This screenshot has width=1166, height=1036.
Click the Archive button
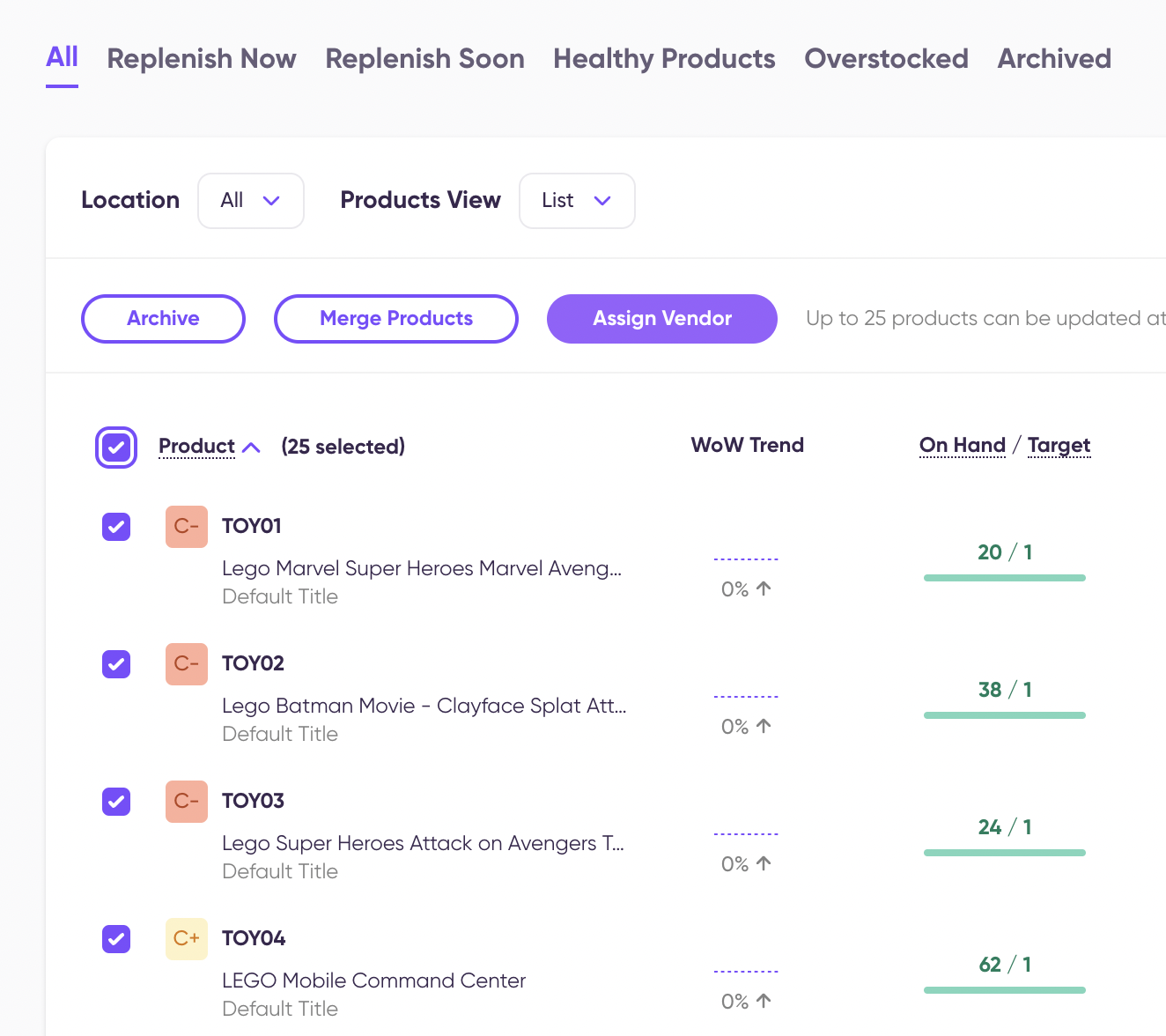(163, 319)
